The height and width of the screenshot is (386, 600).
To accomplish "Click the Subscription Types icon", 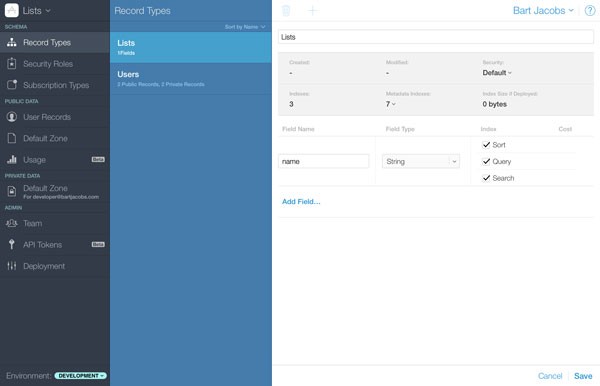I will (12, 85).
